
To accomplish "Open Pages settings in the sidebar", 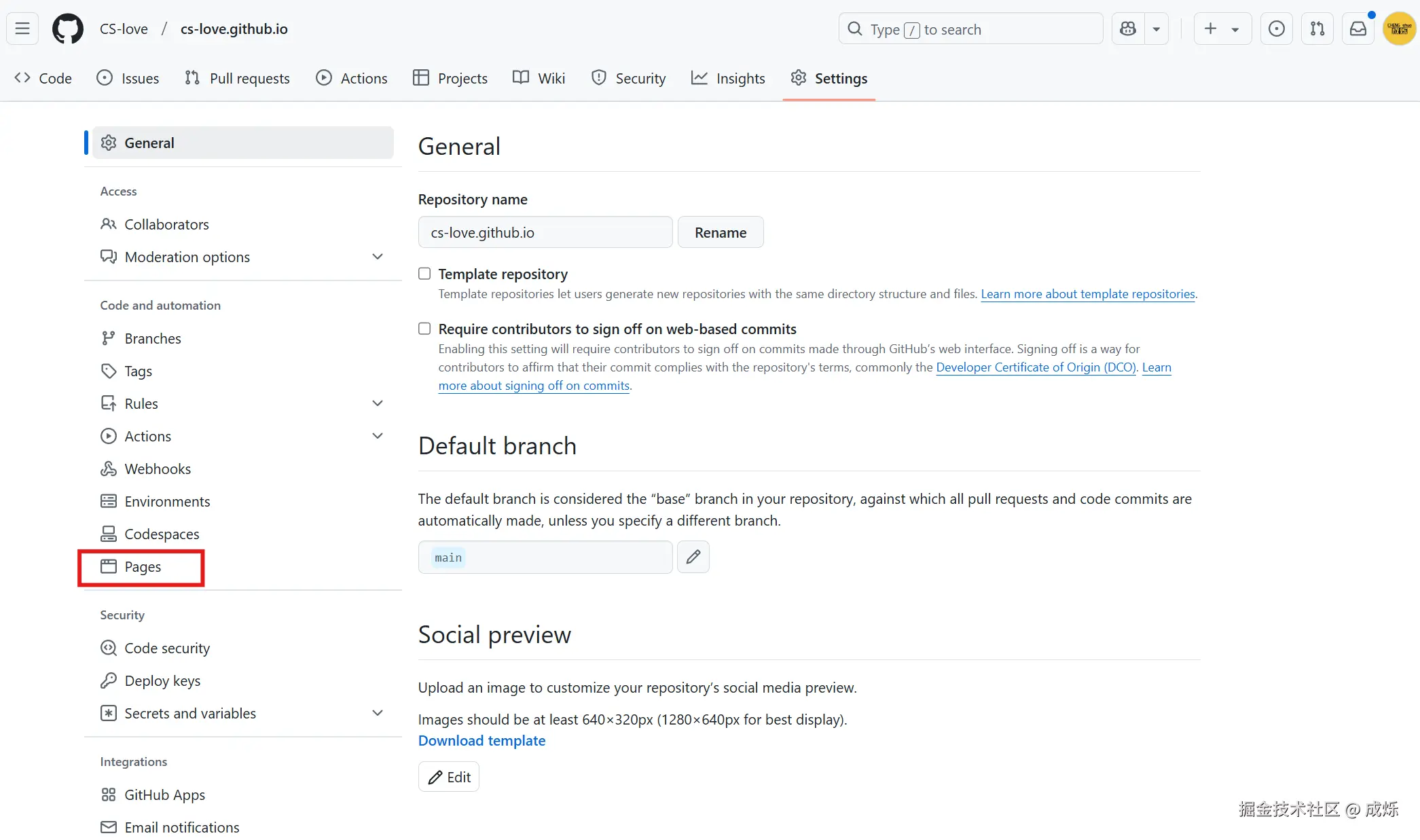I will (x=143, y=567).
